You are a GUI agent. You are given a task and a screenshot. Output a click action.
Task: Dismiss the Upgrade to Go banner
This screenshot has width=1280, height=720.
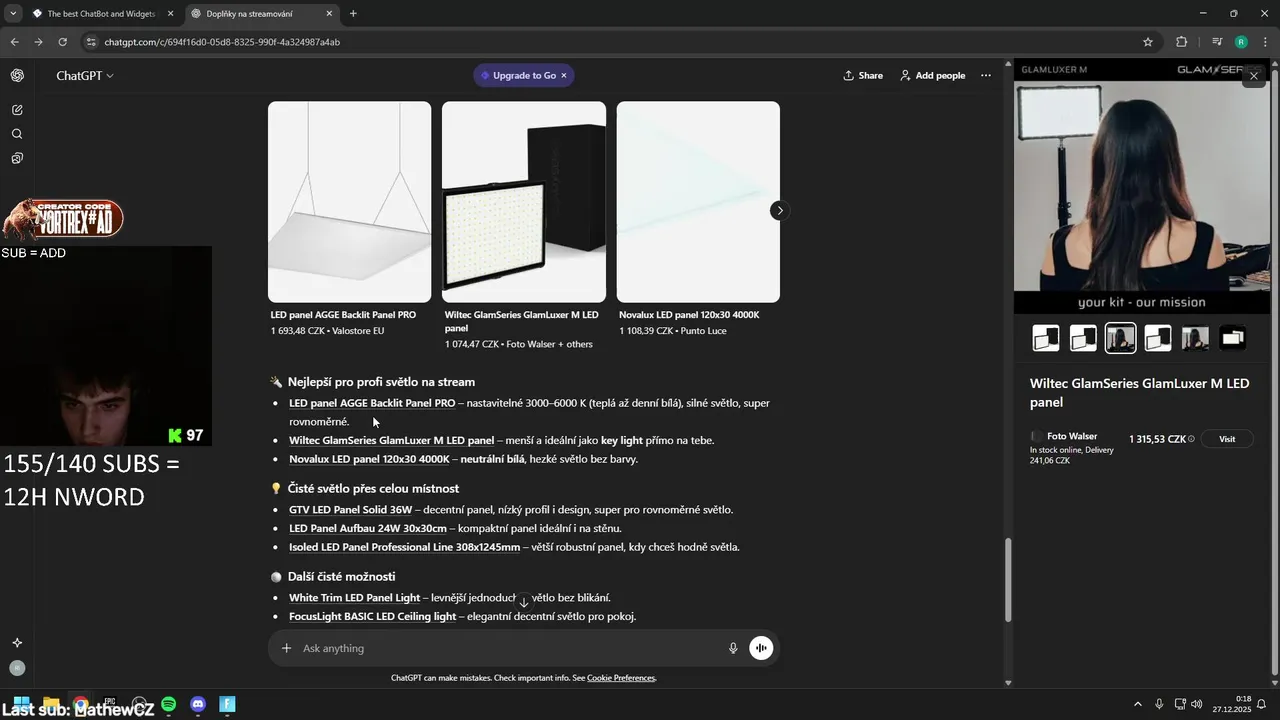pyautogui.click(x=563, y=75)
